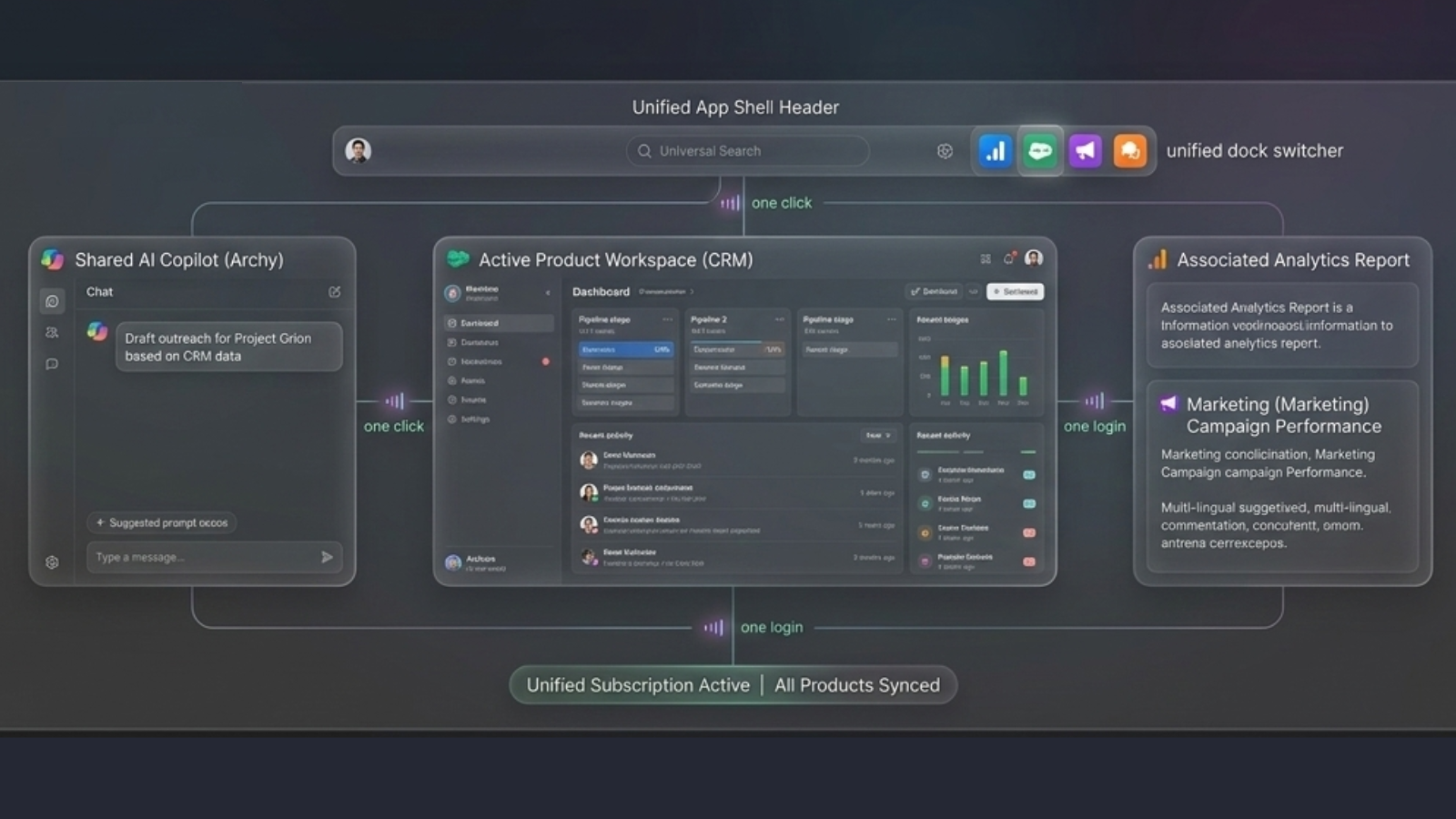
Task: Select the Settings item in CRM sidebar
Action: [474, 420]
